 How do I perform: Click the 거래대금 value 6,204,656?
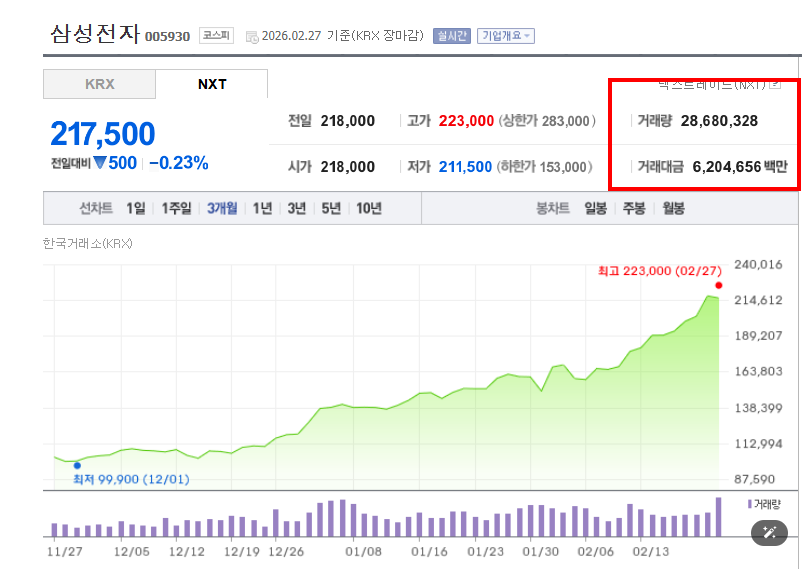pos(727,167)
